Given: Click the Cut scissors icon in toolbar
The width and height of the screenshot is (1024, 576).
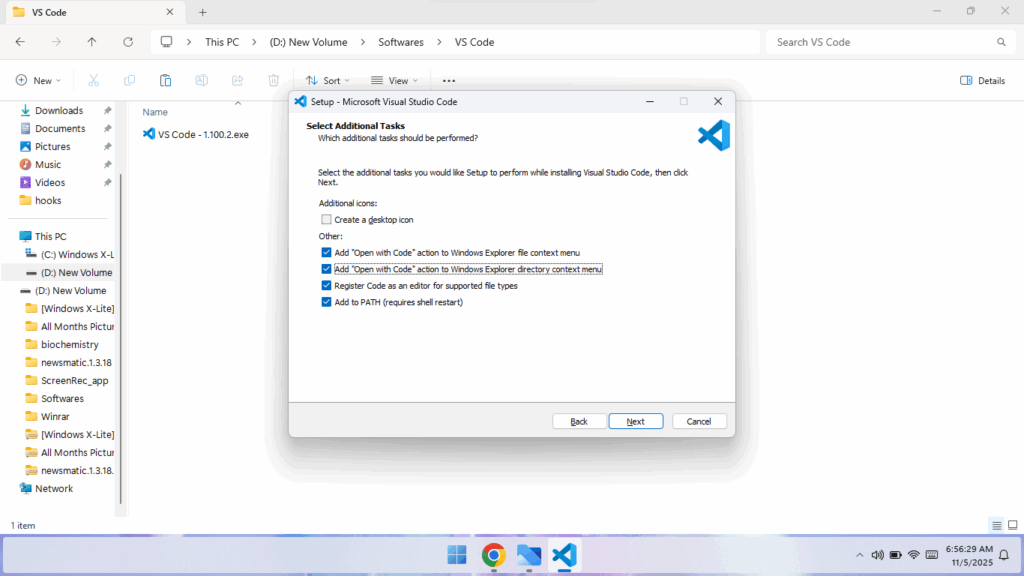Looking at the screenshot, I should click(x=93, y=80).
